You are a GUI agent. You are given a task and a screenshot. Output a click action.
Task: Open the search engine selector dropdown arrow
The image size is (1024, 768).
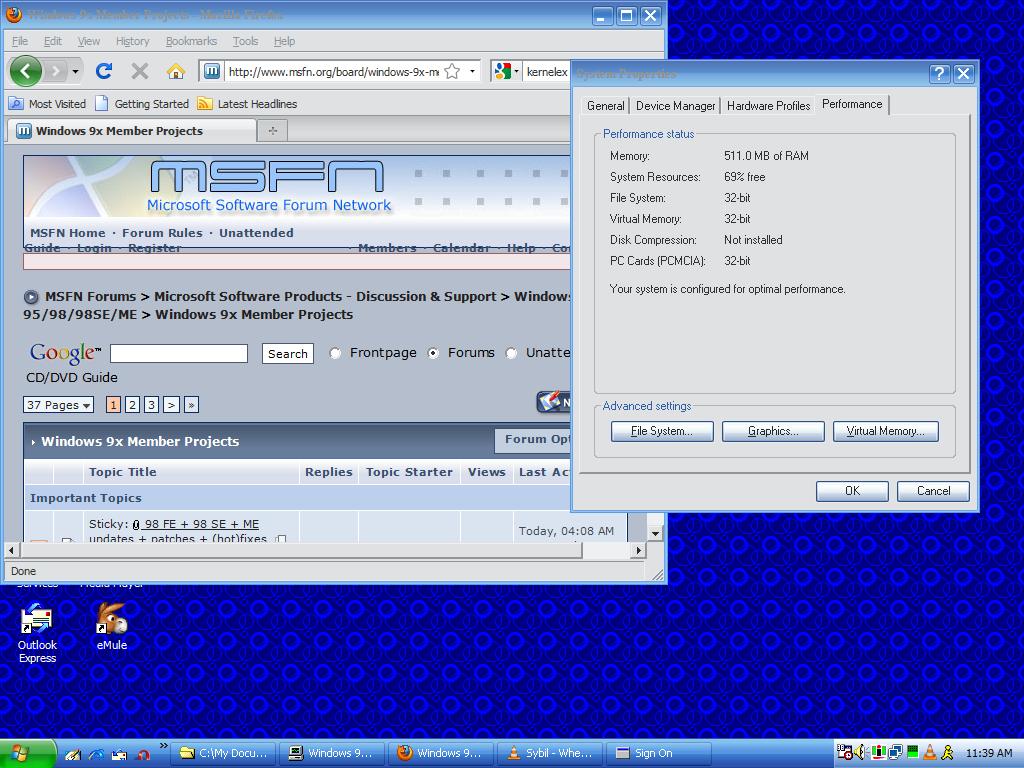coord(517,71)
